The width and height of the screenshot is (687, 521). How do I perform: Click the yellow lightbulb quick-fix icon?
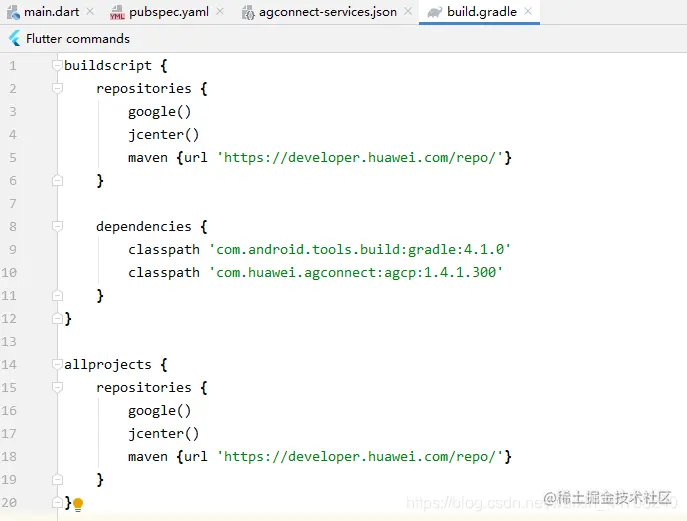(78, 504)
